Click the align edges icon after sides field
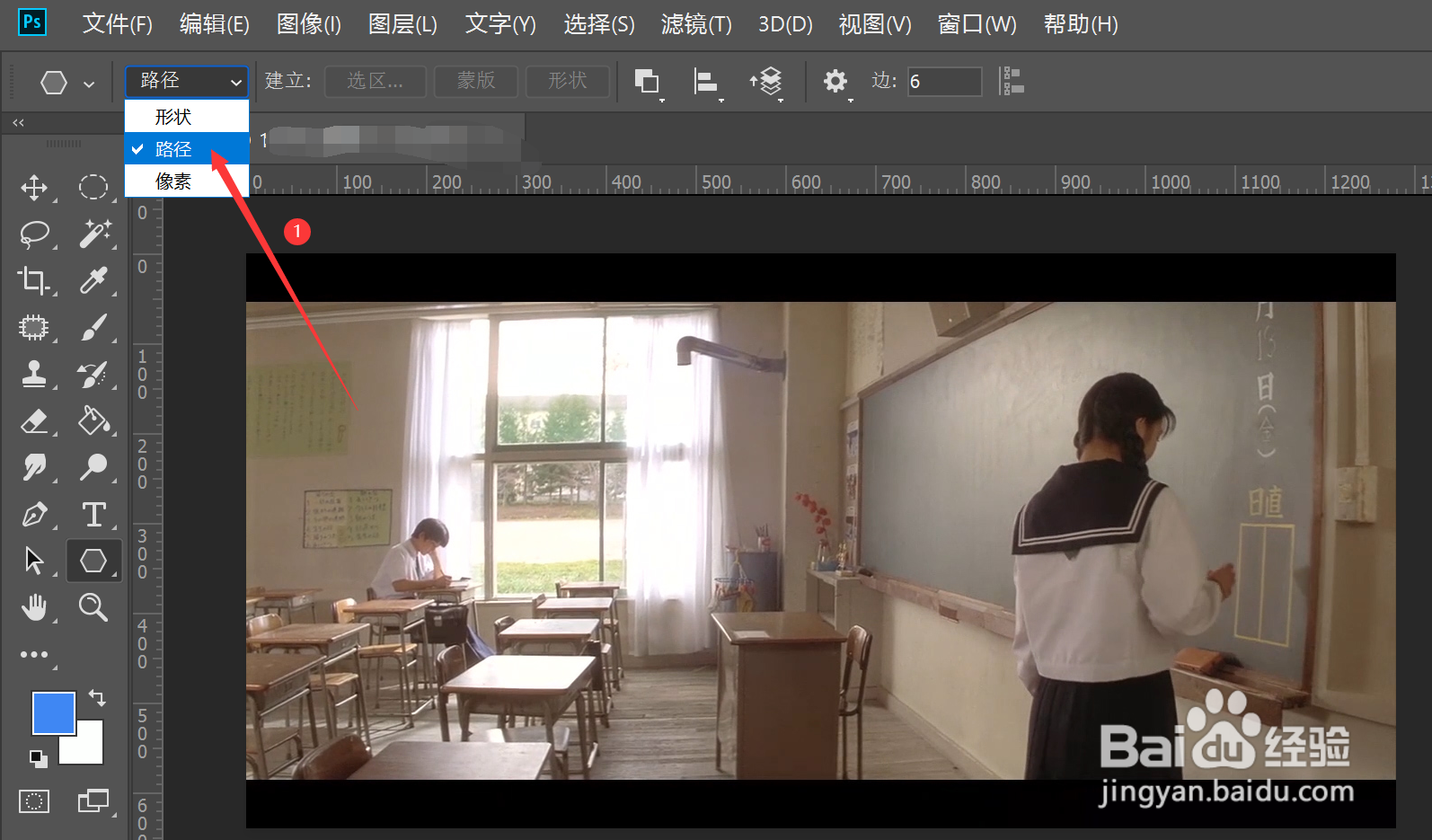Viewport: 1432px width, 840px height. click(x=1013, y=81)
